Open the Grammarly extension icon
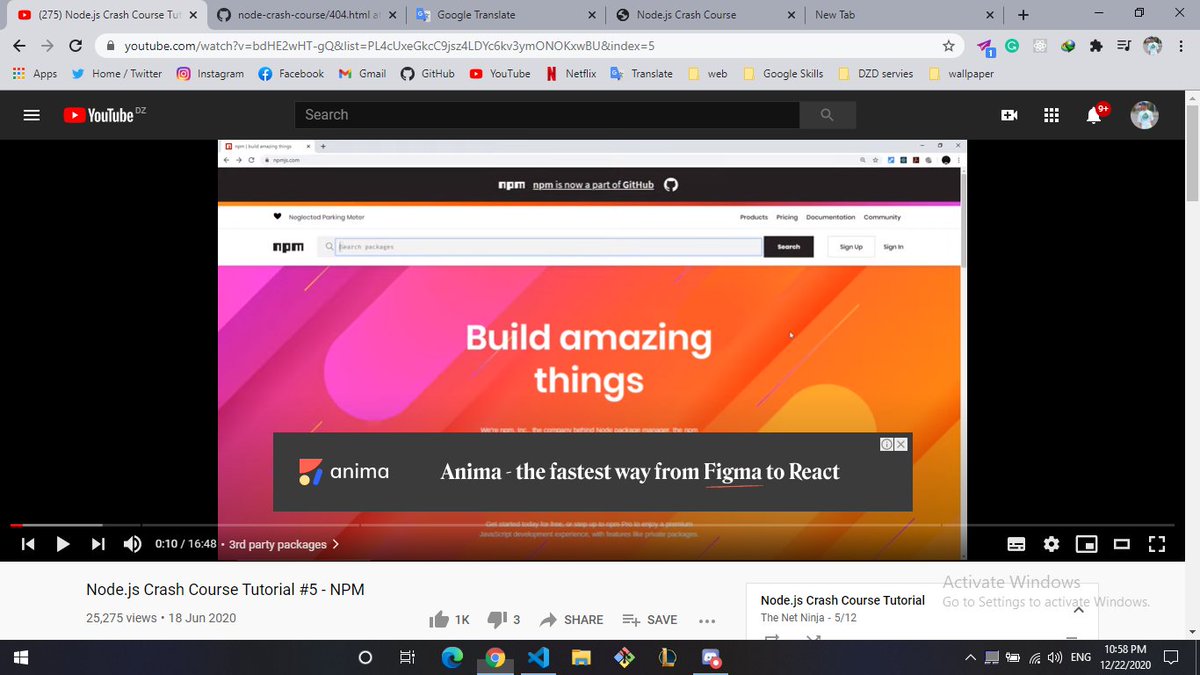 click(1012, 45)
